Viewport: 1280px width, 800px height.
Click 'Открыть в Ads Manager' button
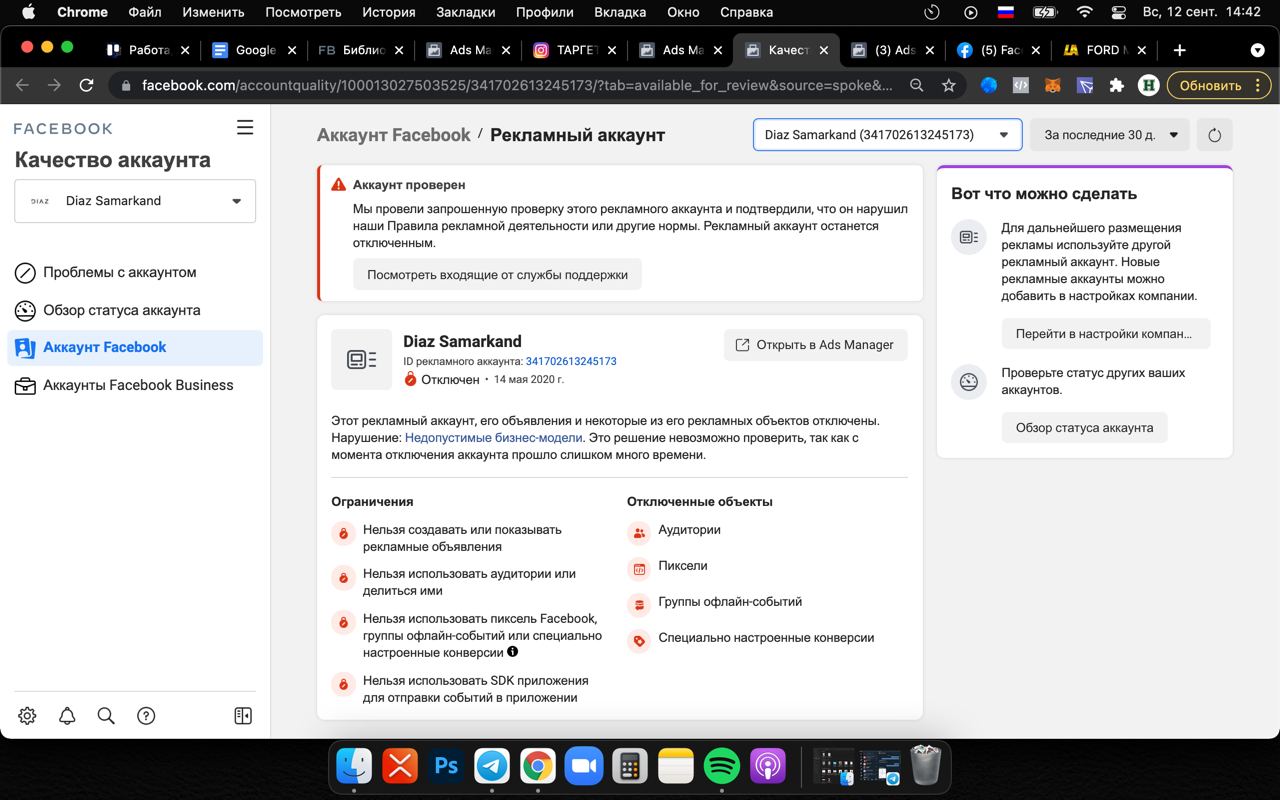pos(815,345)
